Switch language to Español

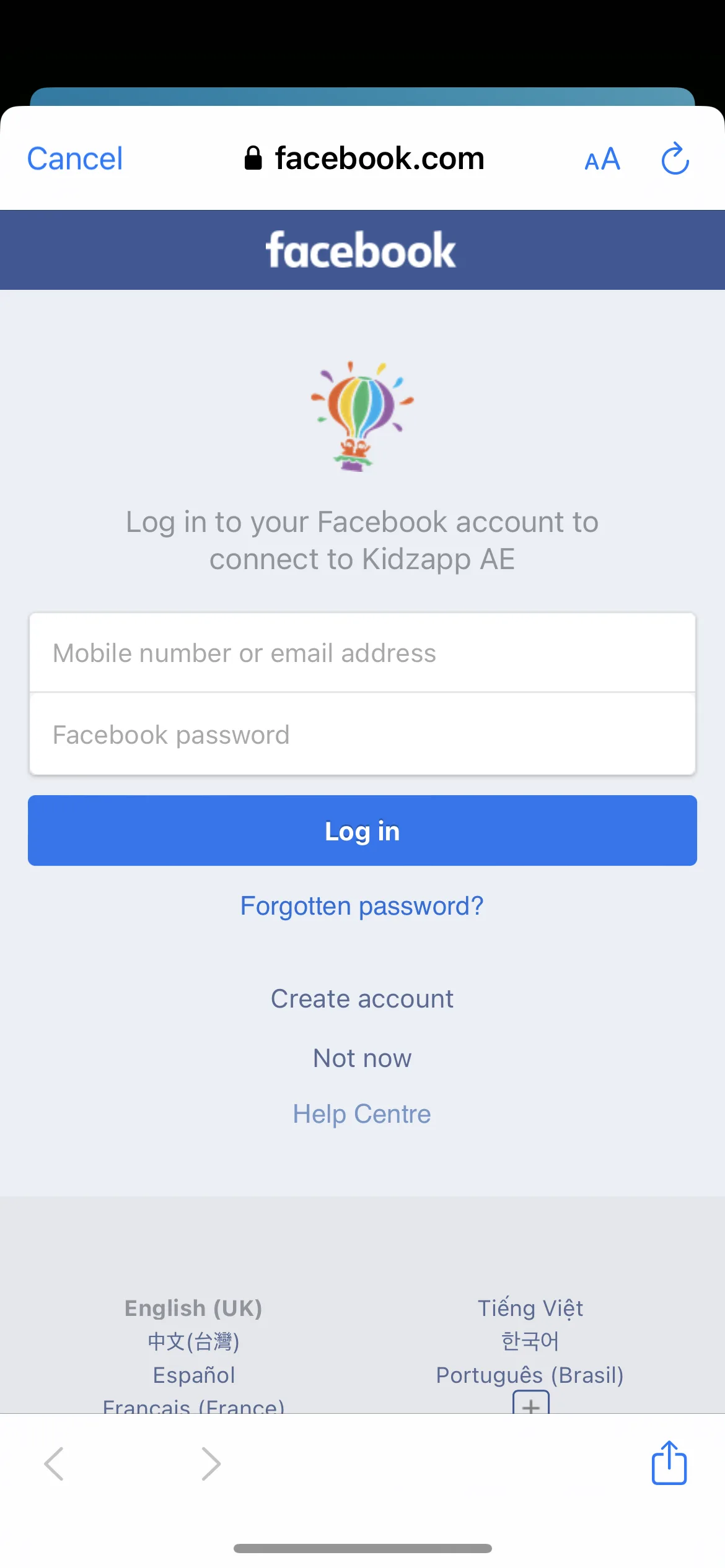[x=194, y=1375]
